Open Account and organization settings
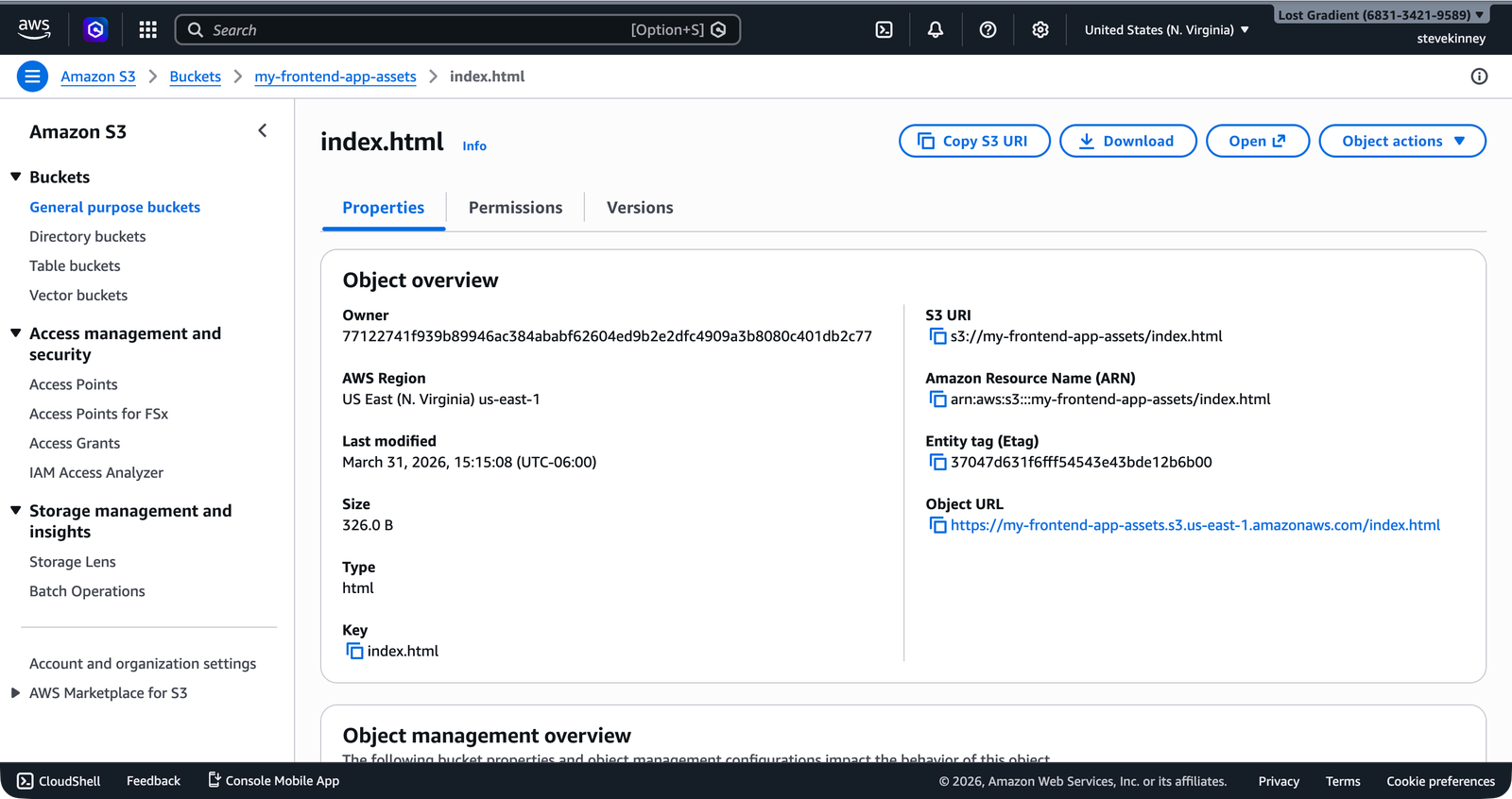The image size is (1512, 799). tap(143, 664)
